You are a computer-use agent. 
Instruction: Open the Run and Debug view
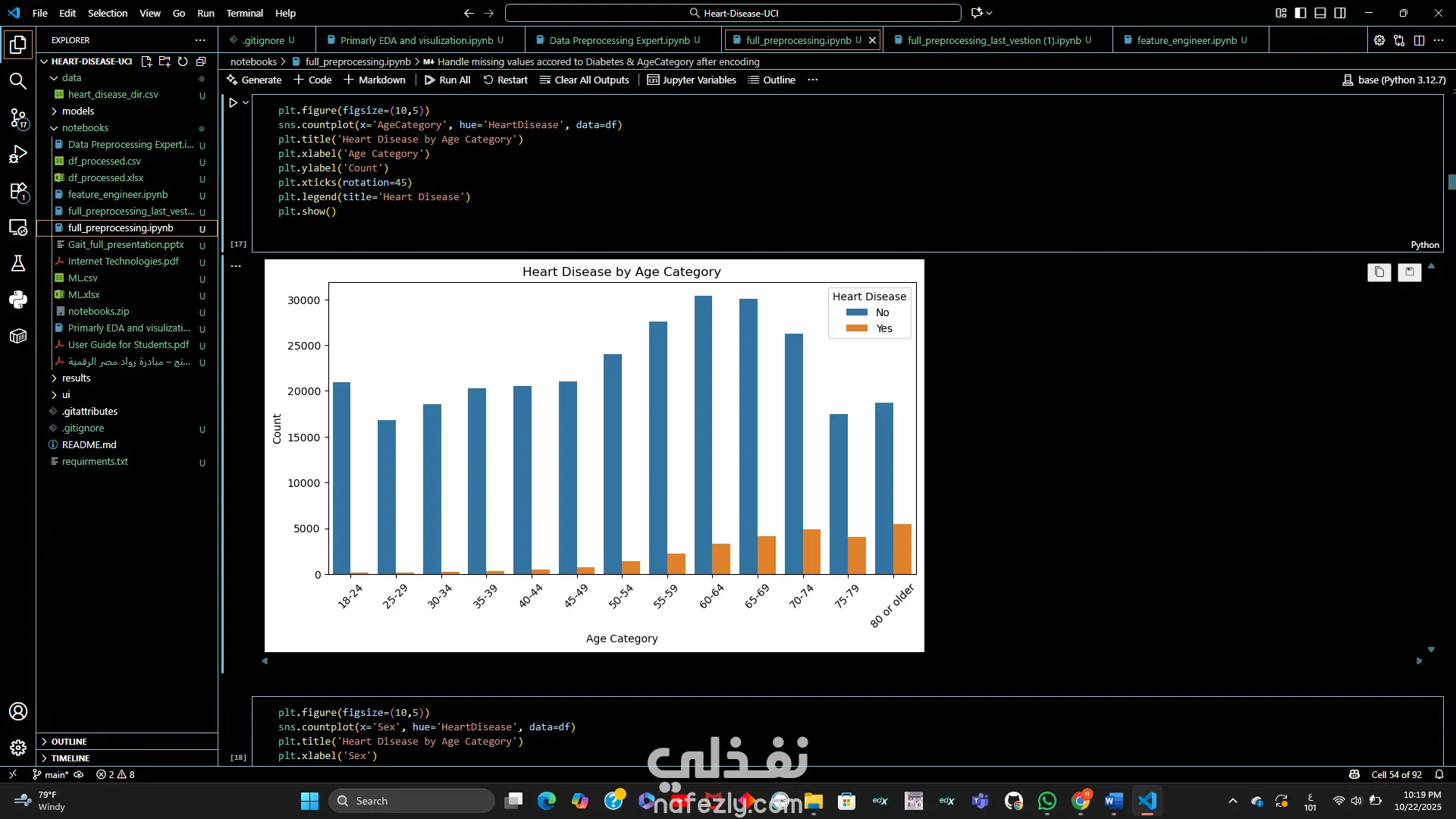pyautogui.click(x=17, y=155)
